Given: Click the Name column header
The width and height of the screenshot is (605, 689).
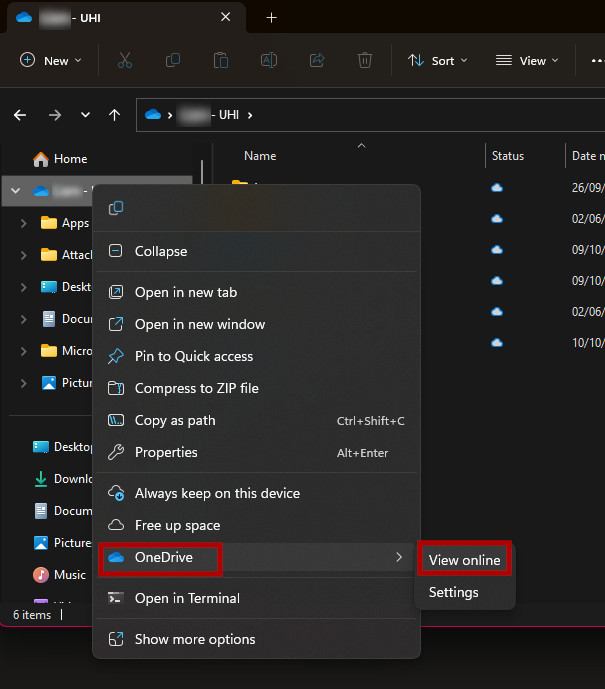Looking at the screenshot, I should [260, 156].
